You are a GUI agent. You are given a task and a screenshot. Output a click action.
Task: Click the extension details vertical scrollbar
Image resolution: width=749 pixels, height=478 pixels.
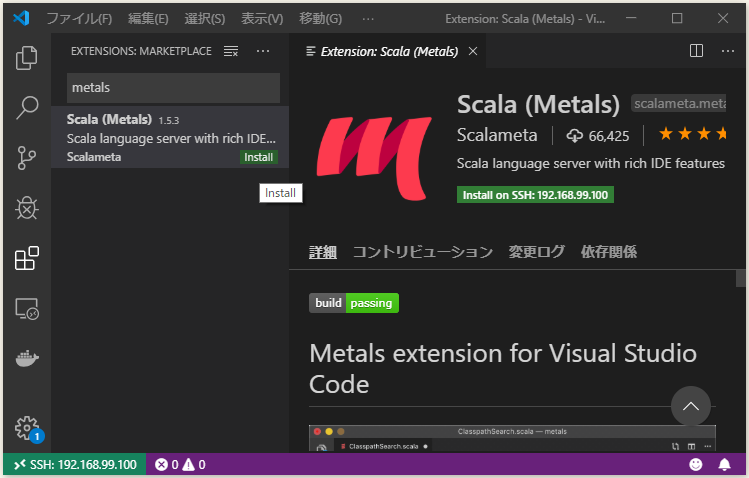(x=741, y=278)
